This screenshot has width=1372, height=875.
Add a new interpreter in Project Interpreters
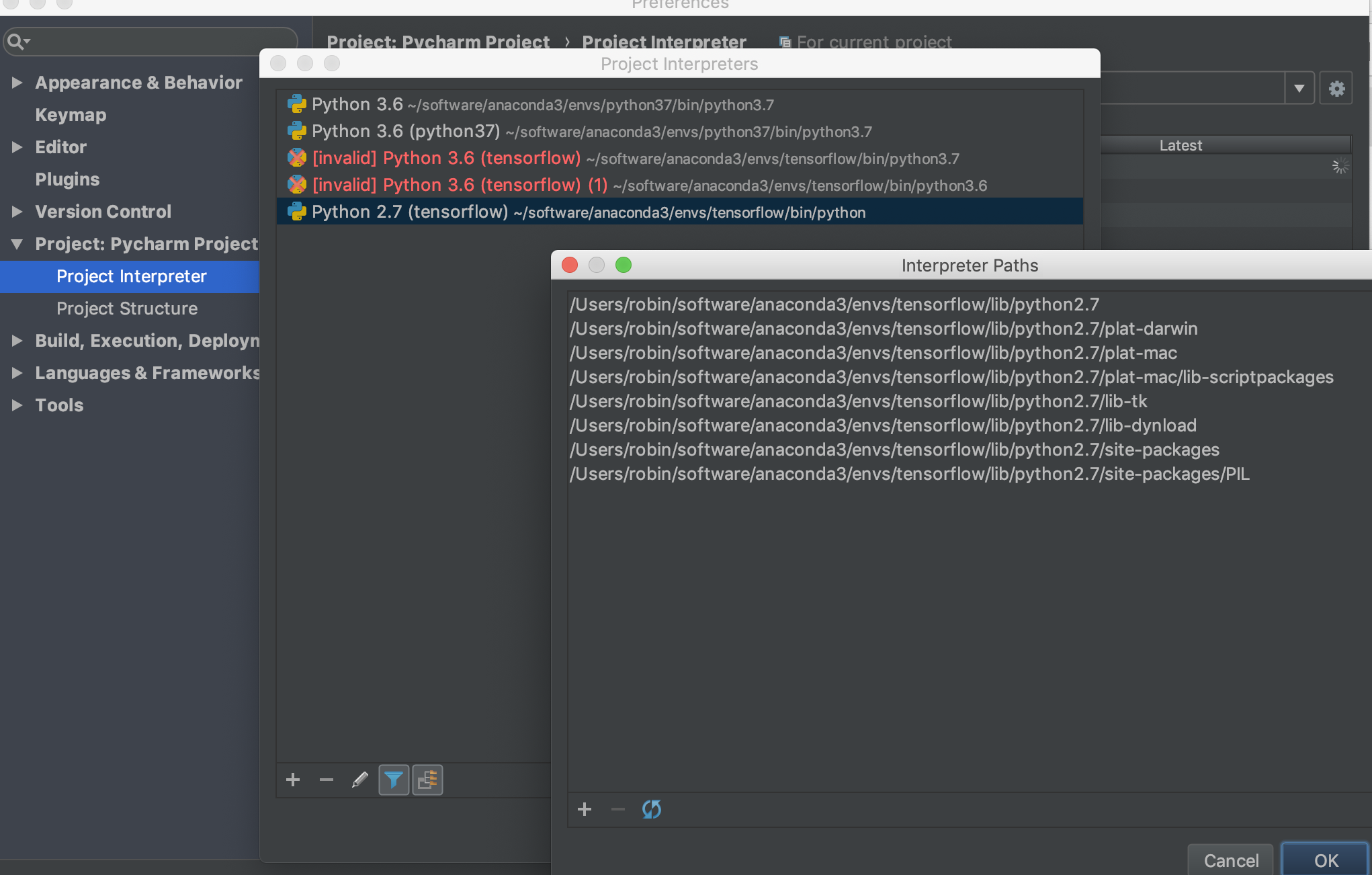293,780
